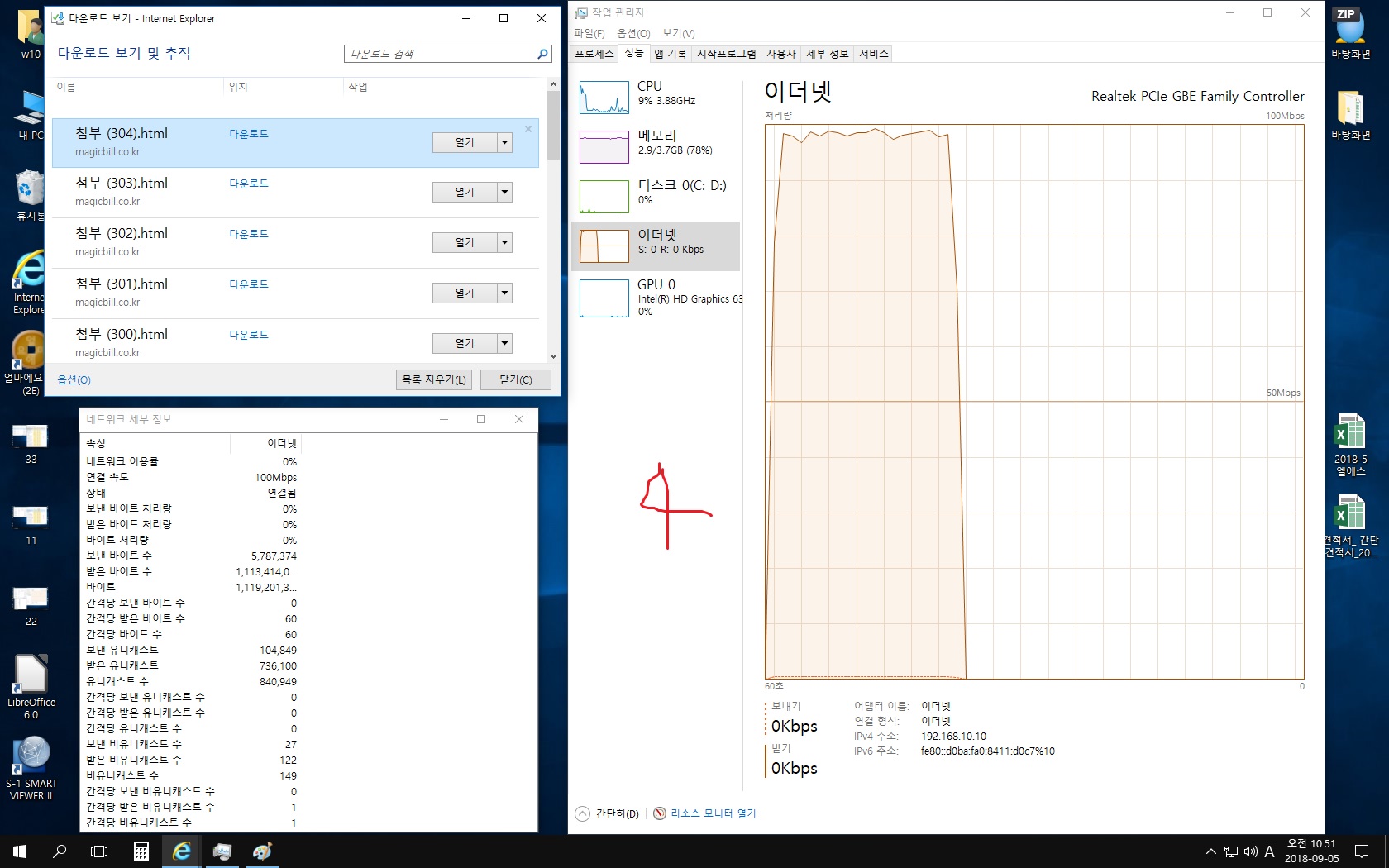Click the 이름 column header in downloads
The image size is (1389, 868).
66,87
